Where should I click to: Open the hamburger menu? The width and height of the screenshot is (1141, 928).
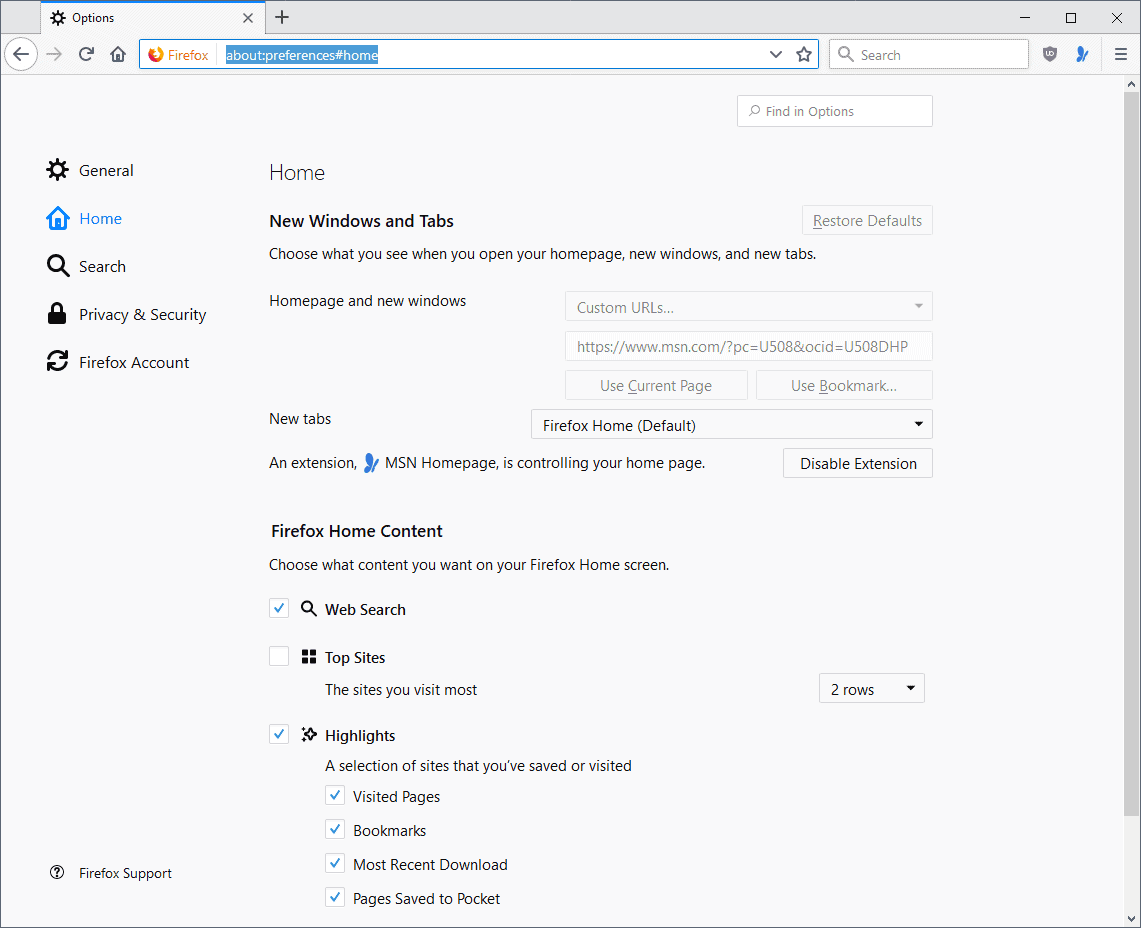coord(1121,54)
